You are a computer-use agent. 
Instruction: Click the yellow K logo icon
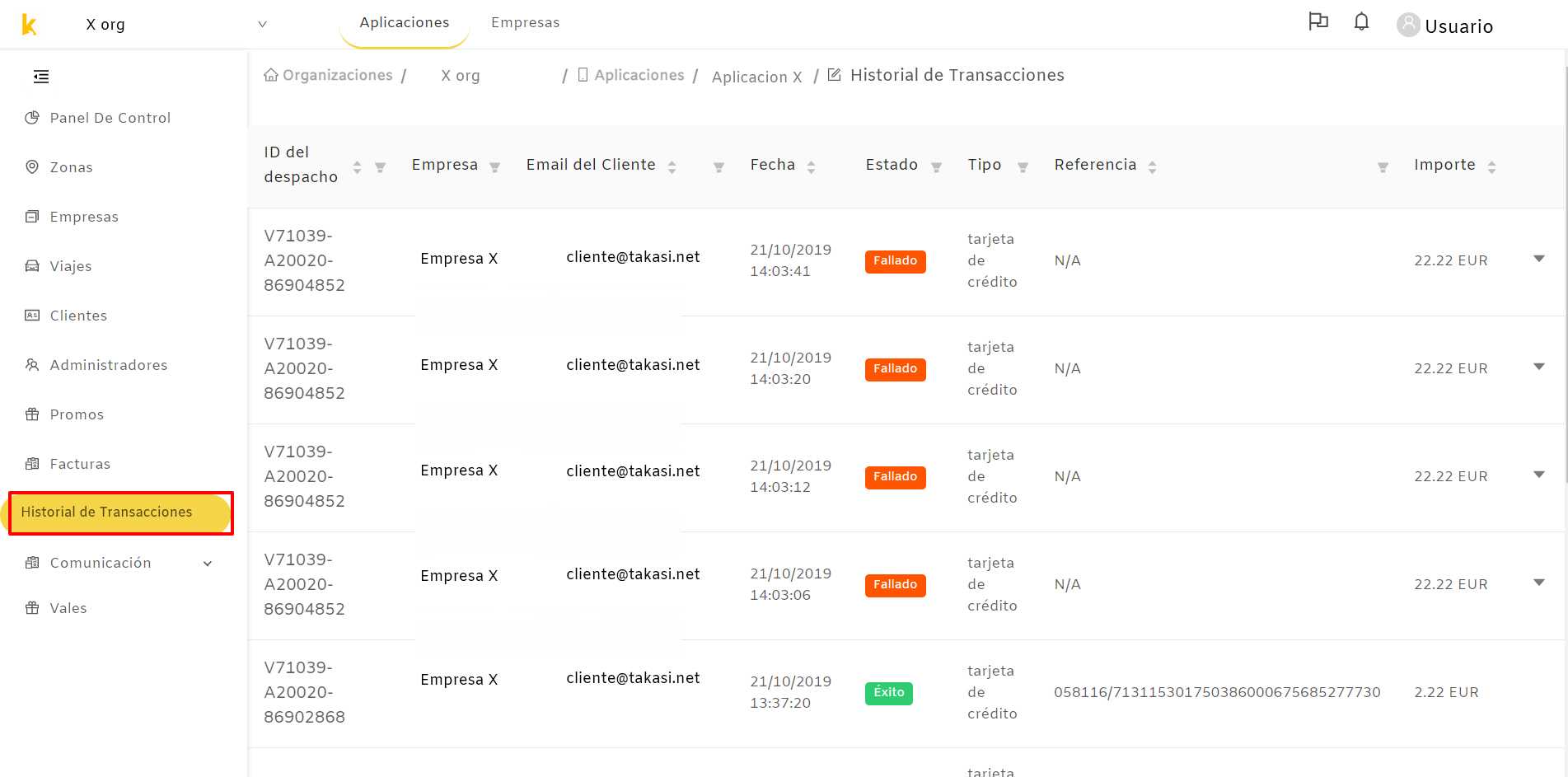pyautogui.click(x=29, y=25)
